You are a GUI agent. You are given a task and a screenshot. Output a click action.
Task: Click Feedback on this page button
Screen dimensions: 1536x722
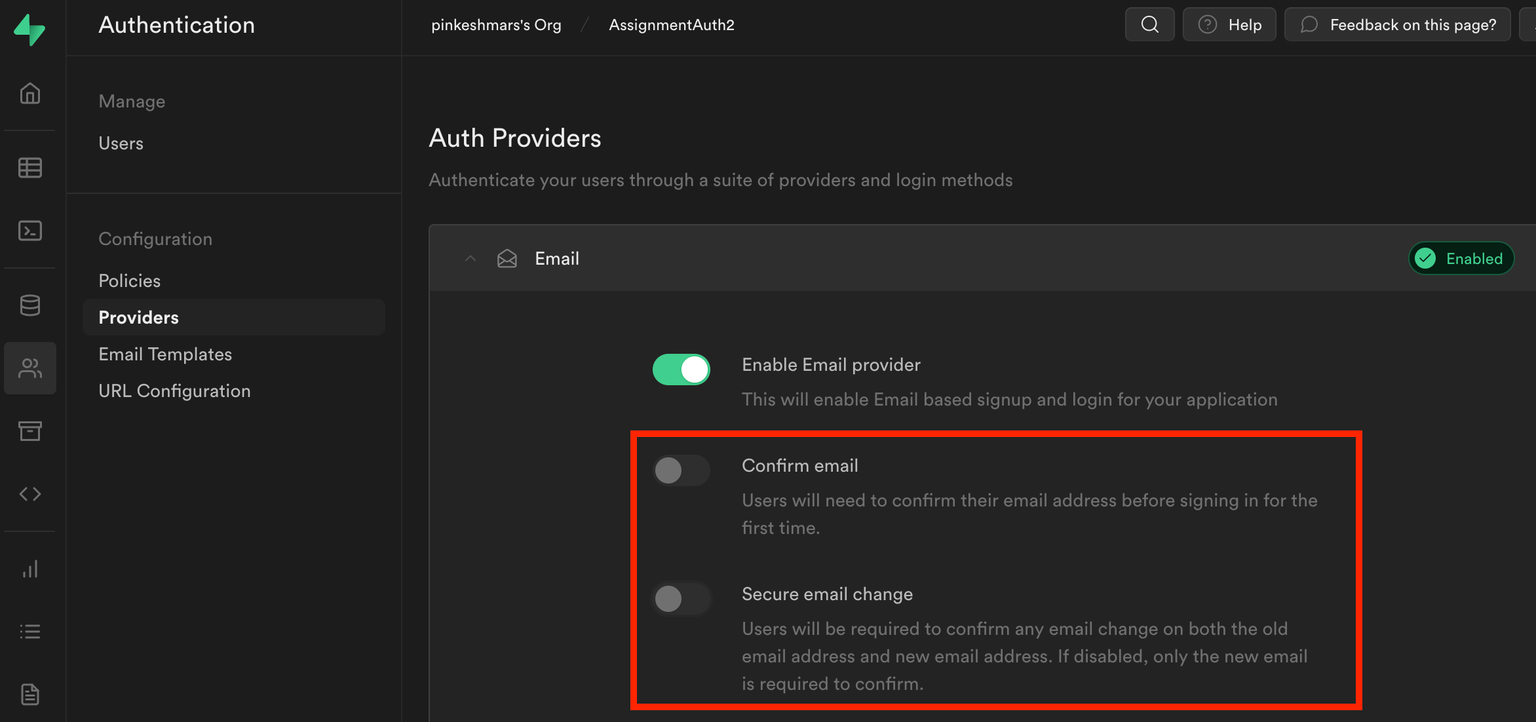1398,25
